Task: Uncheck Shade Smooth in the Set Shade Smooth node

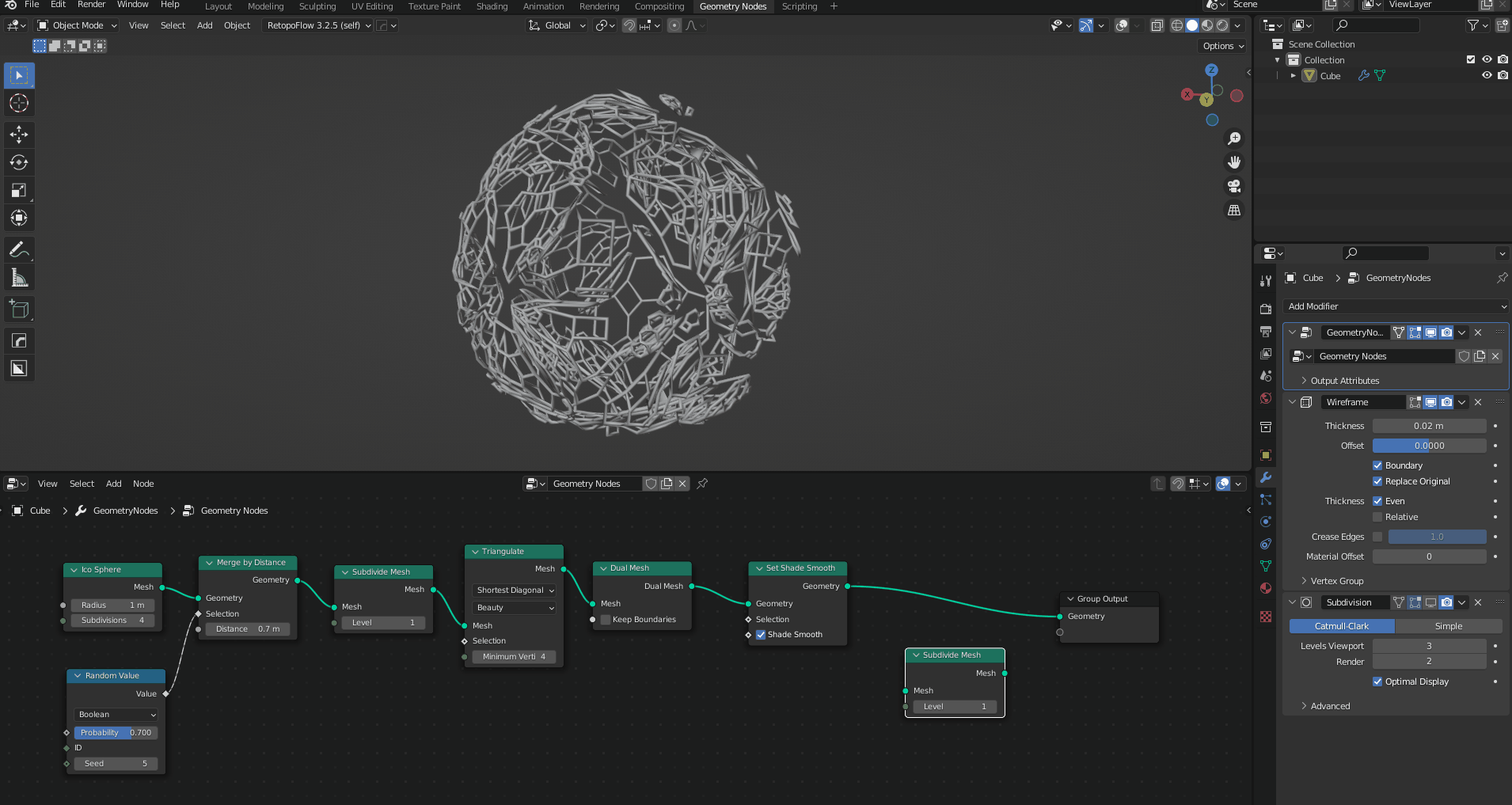Action: [x=761, y=634]
